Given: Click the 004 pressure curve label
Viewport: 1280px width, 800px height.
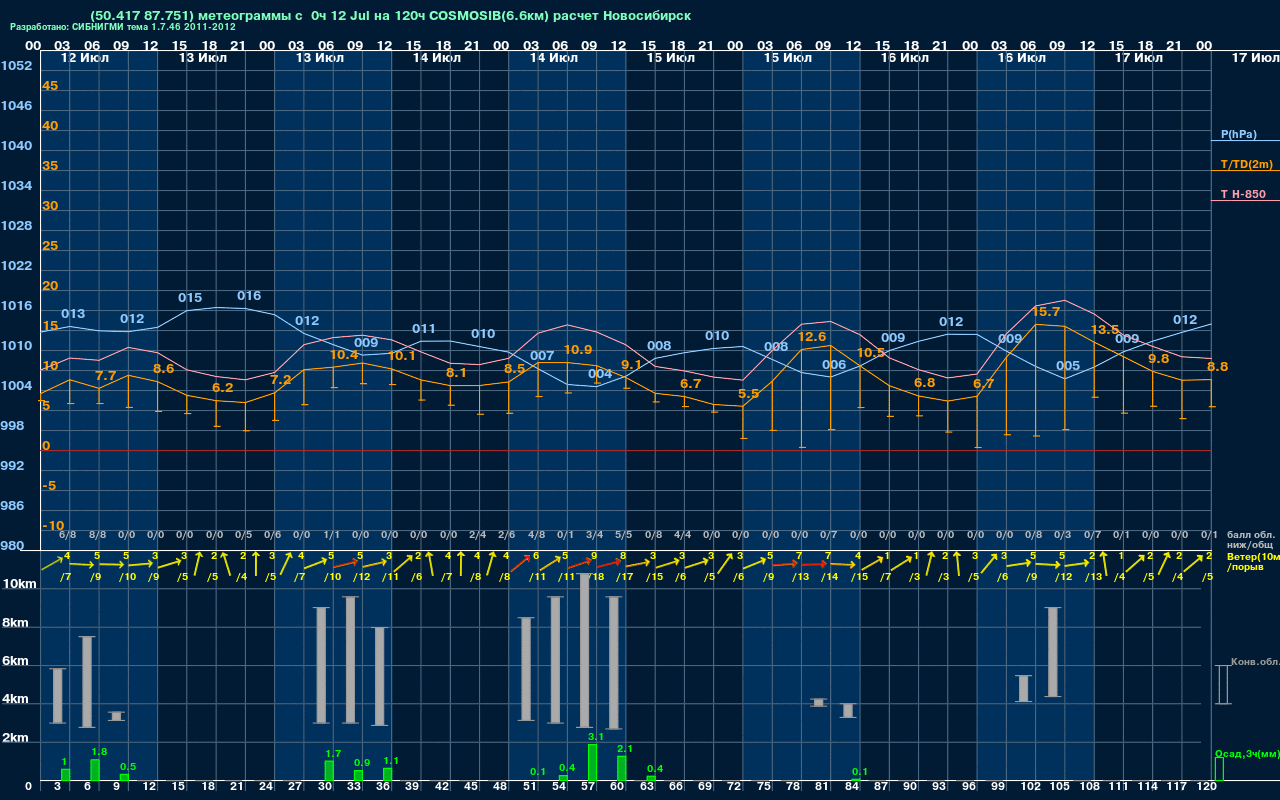Looking at the screenshot, I should coord(600,374).
